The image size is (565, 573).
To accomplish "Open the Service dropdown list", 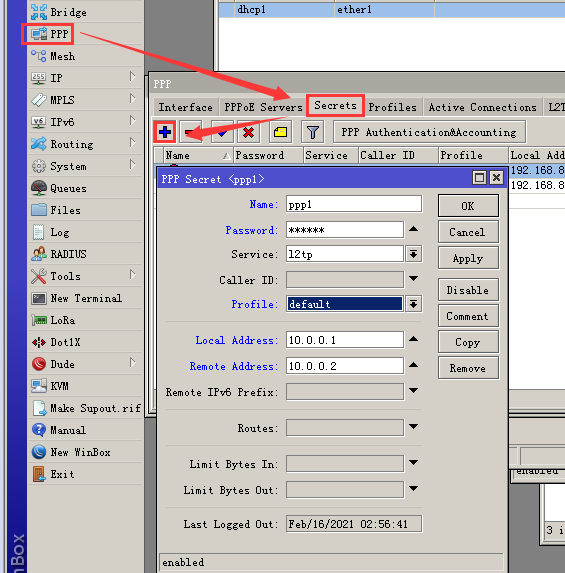I will point(413,254).
